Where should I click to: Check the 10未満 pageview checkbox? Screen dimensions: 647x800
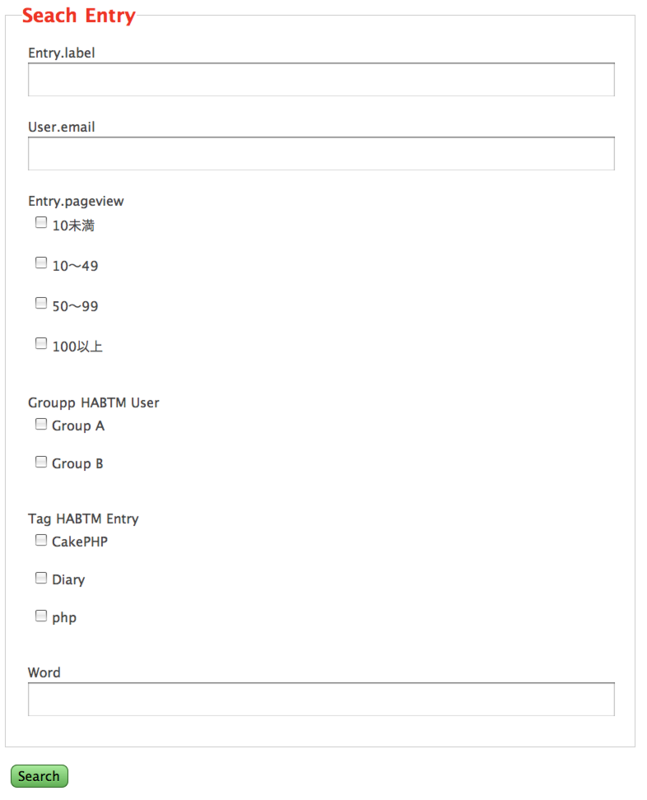41,222
